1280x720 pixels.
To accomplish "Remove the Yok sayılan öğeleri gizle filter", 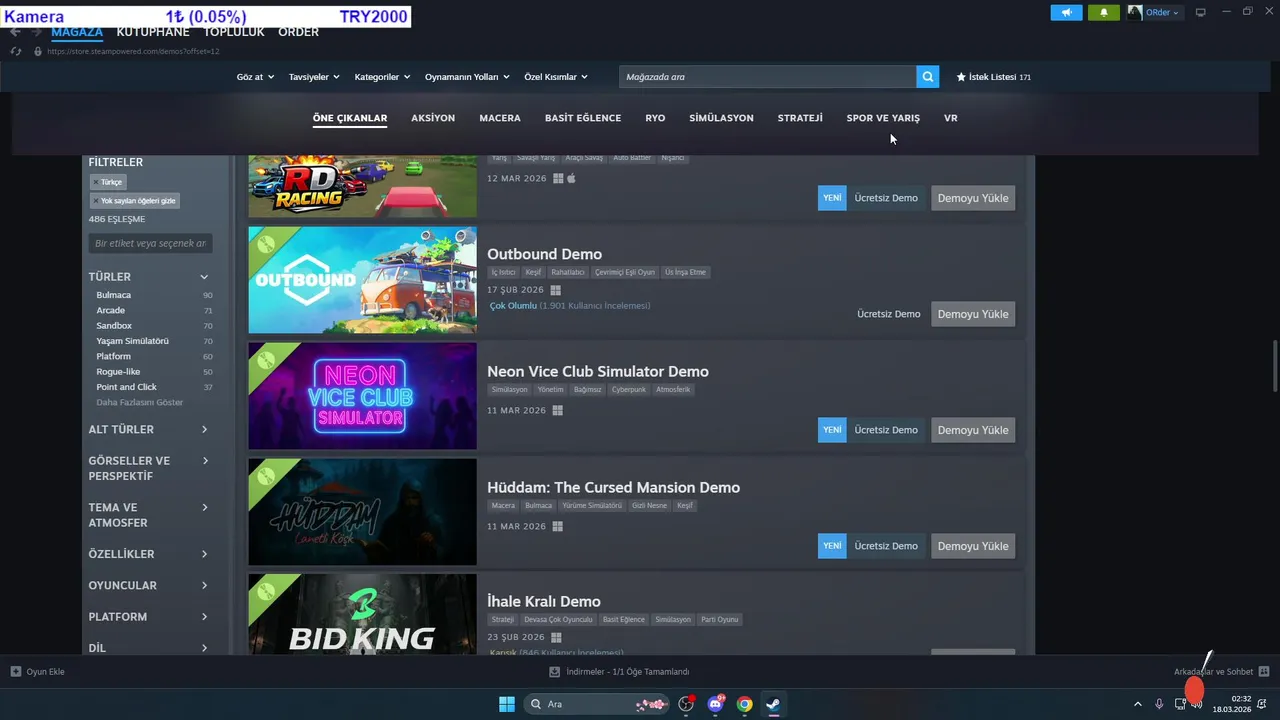I will pos(134,201).
